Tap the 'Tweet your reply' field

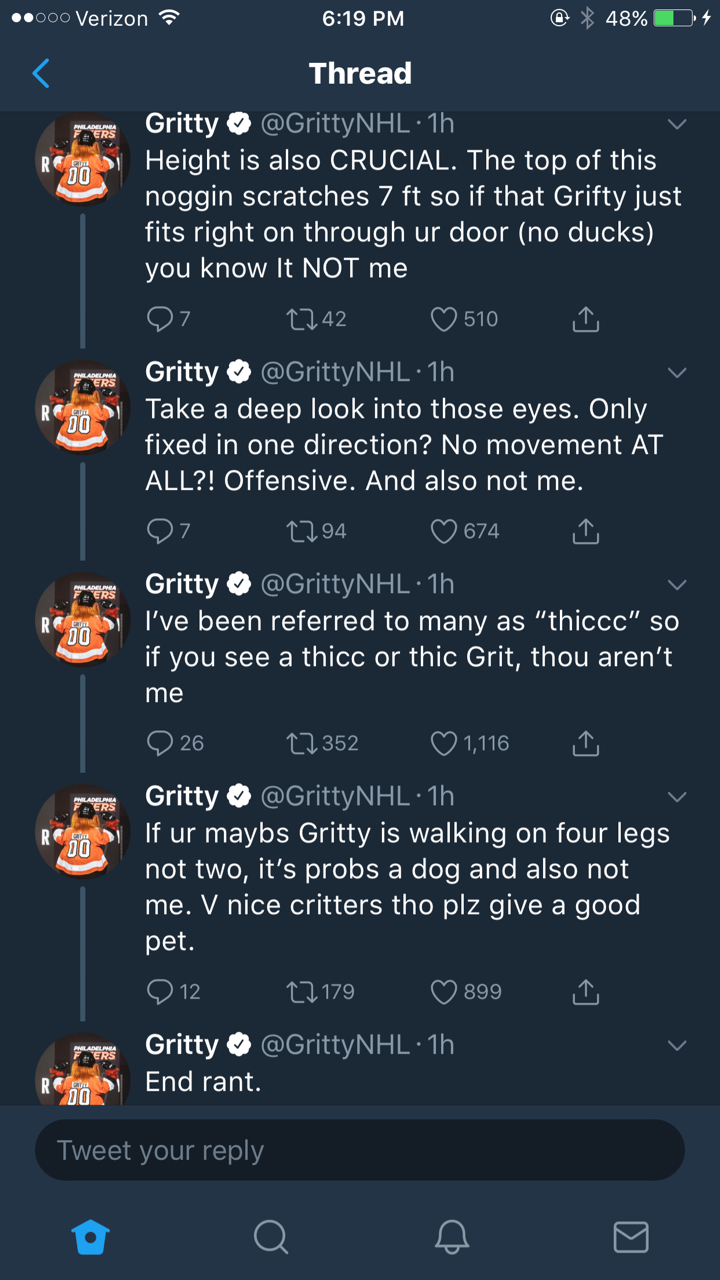(360, 1150)
